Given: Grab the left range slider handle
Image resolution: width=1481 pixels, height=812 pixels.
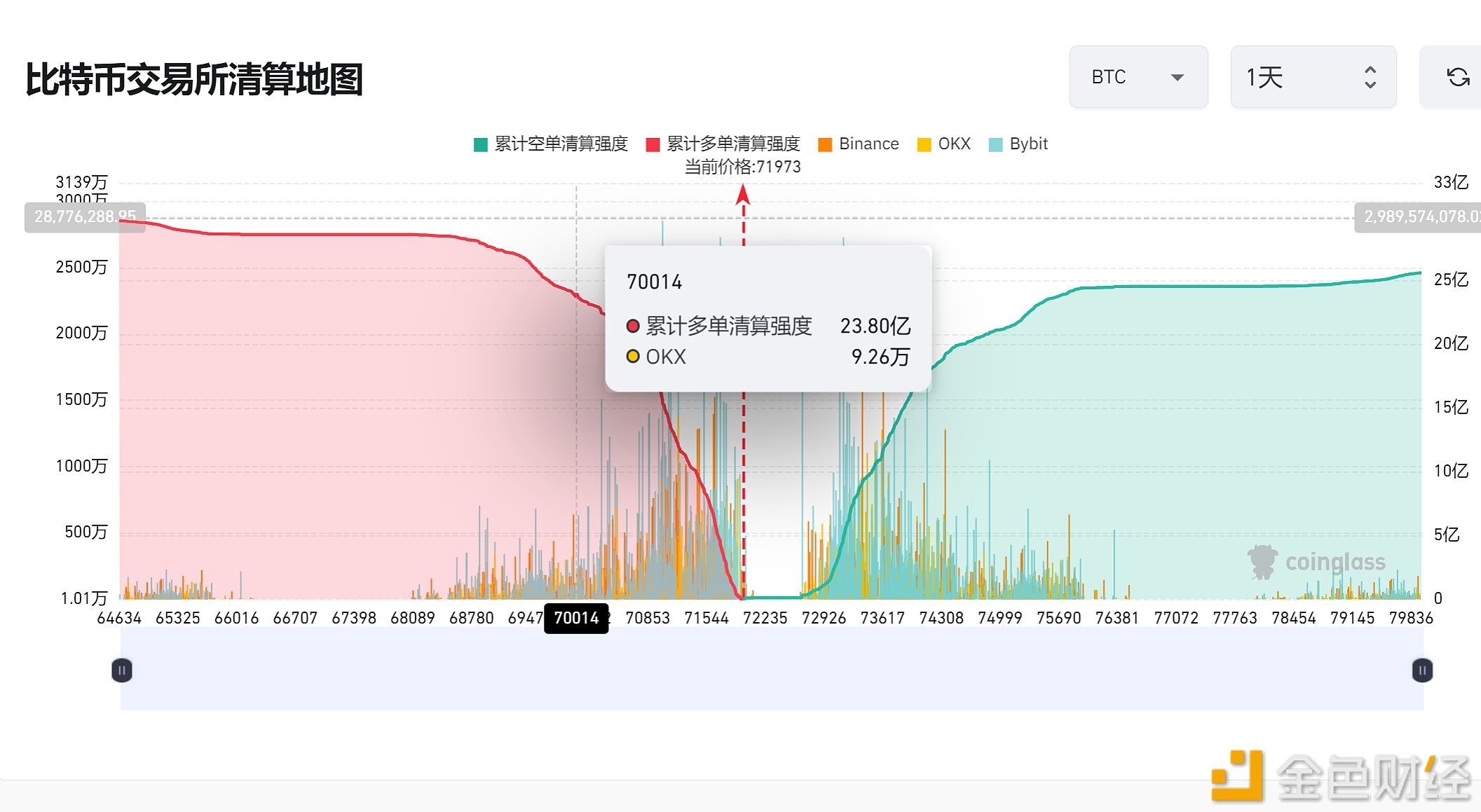Looking at the screenshot, I should pos(122,670).
